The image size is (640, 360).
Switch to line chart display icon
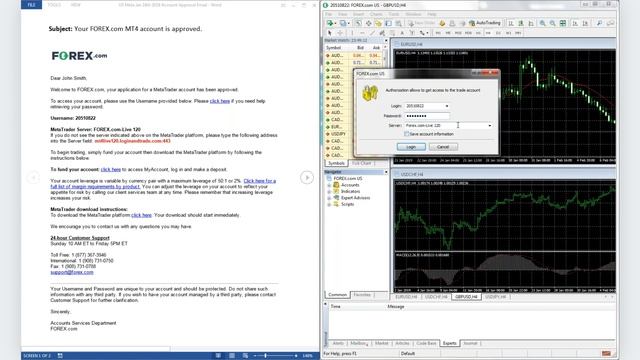click(x=531, y=23)
